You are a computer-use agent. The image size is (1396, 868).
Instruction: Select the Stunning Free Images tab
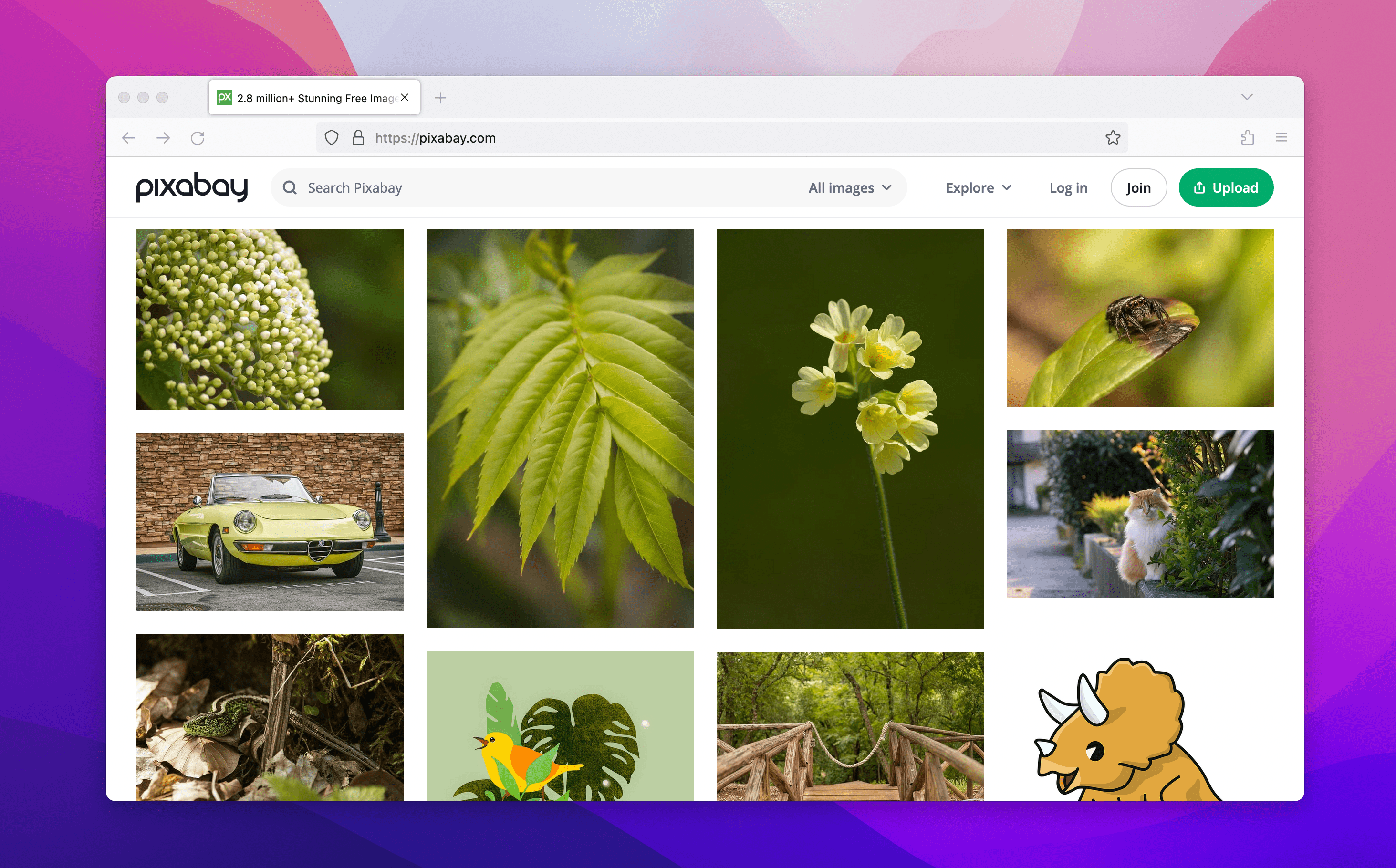click(x=310, y=98)
